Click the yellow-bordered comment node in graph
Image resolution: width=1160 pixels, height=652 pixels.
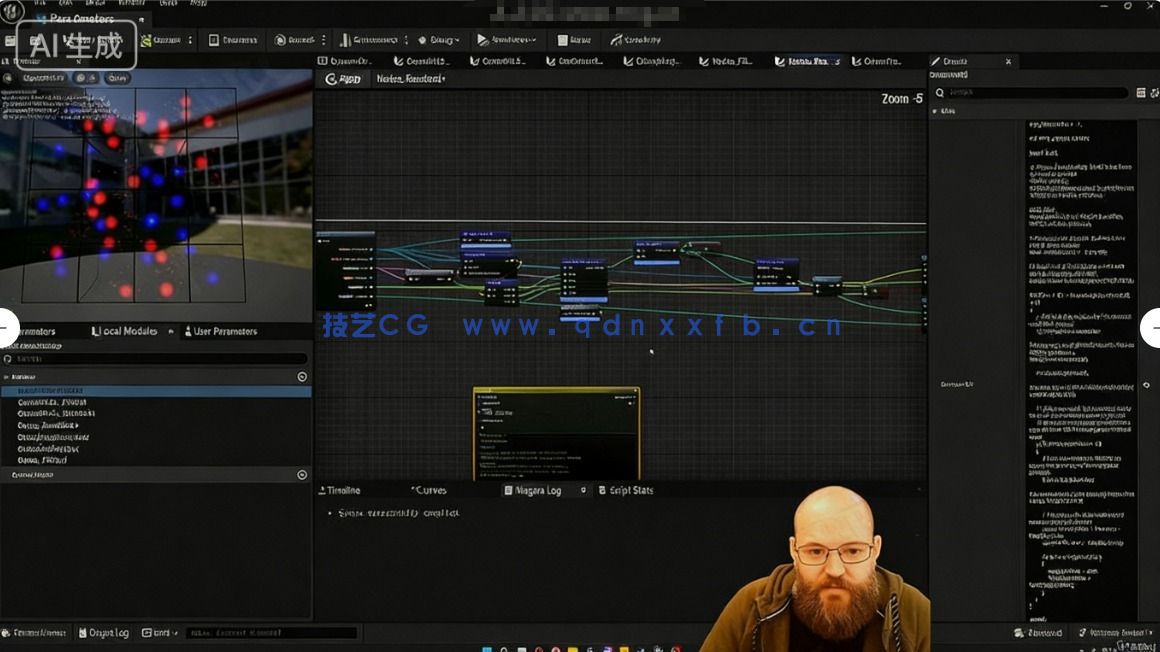click(x=556, y=432)
